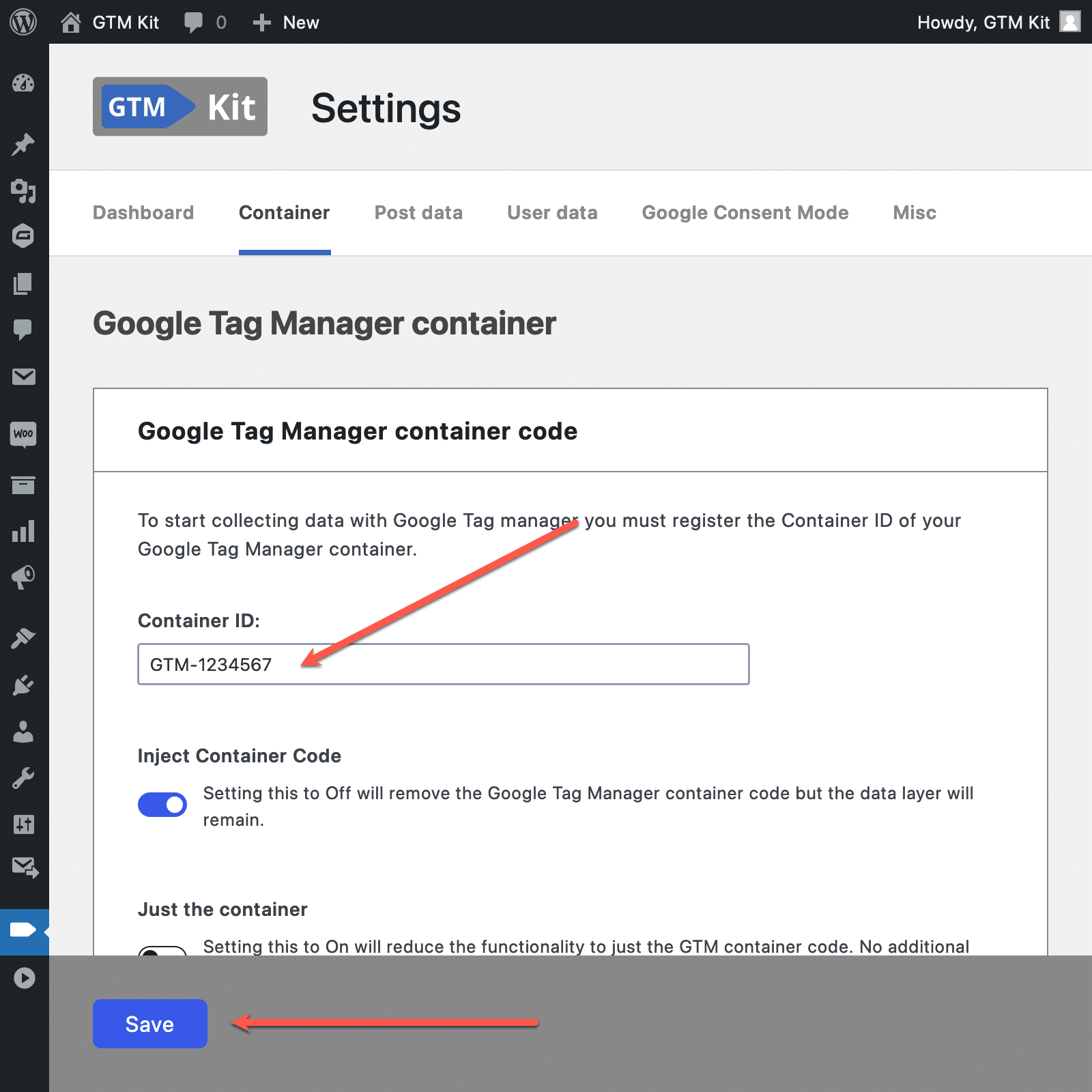This screenshot has height=1092, width=1092.
Task: Open the Post data tab
Action: (418, 213)
